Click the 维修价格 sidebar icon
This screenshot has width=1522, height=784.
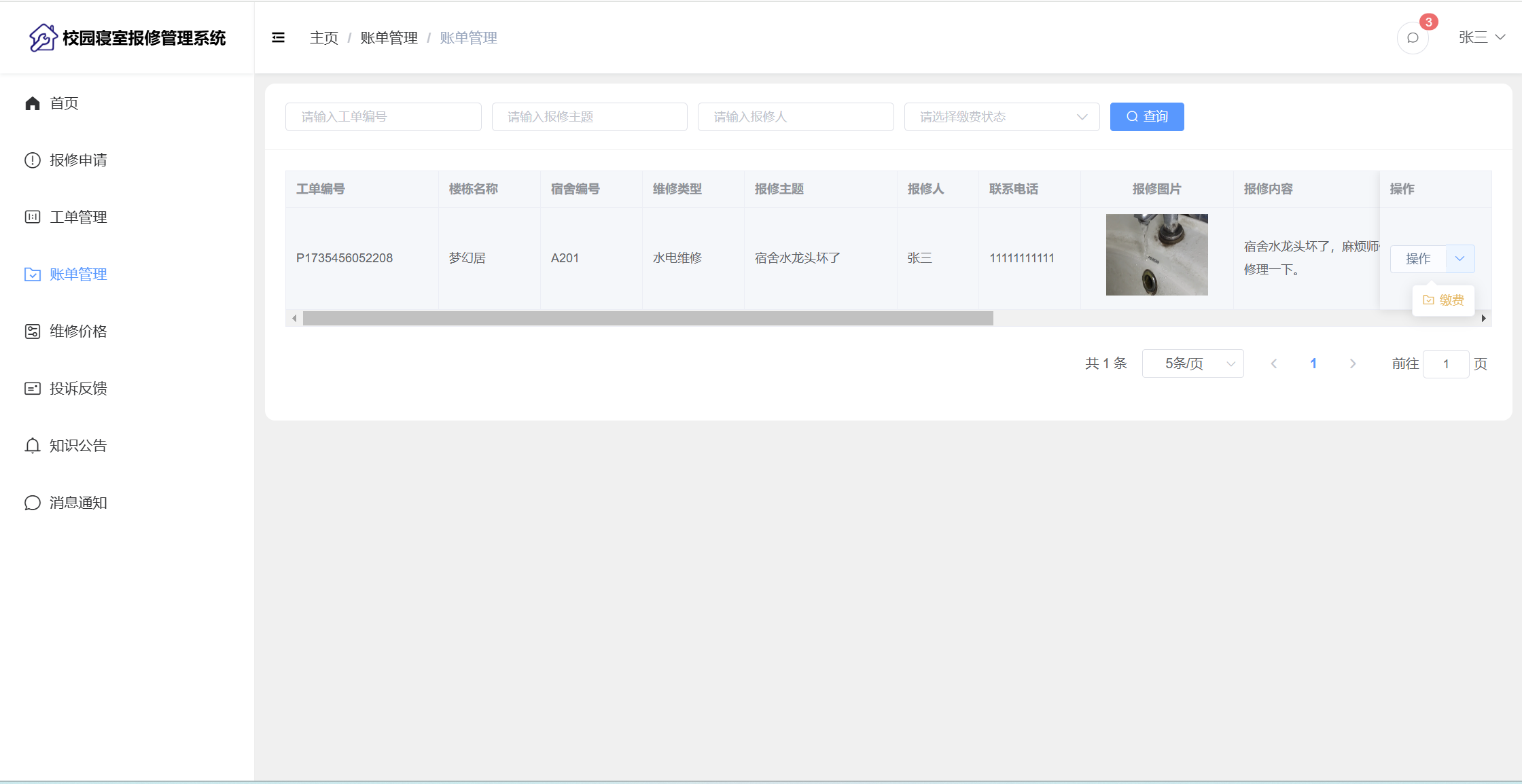coord(33,332)
